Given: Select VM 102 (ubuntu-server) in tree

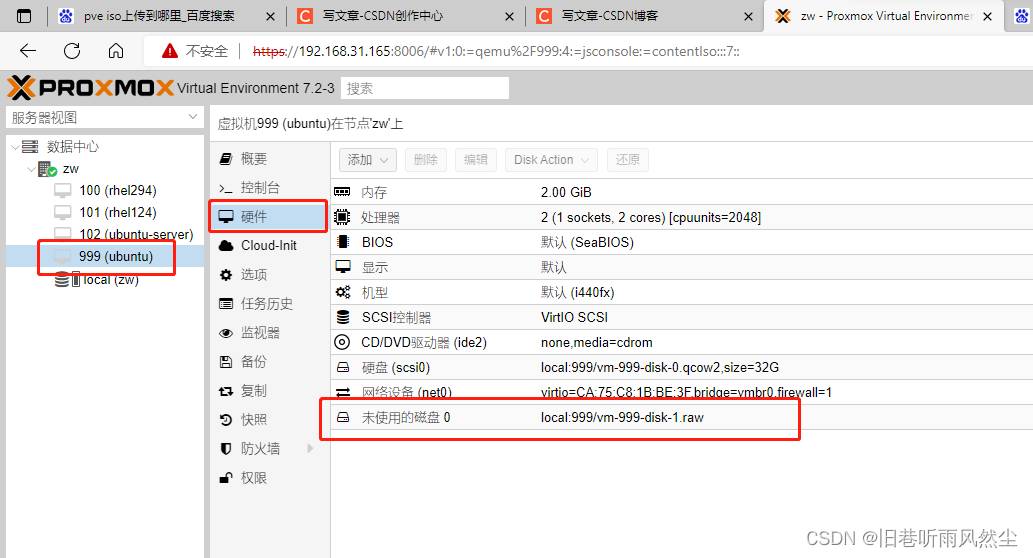Looking at the screenshot, I should (x=135, y=234).
